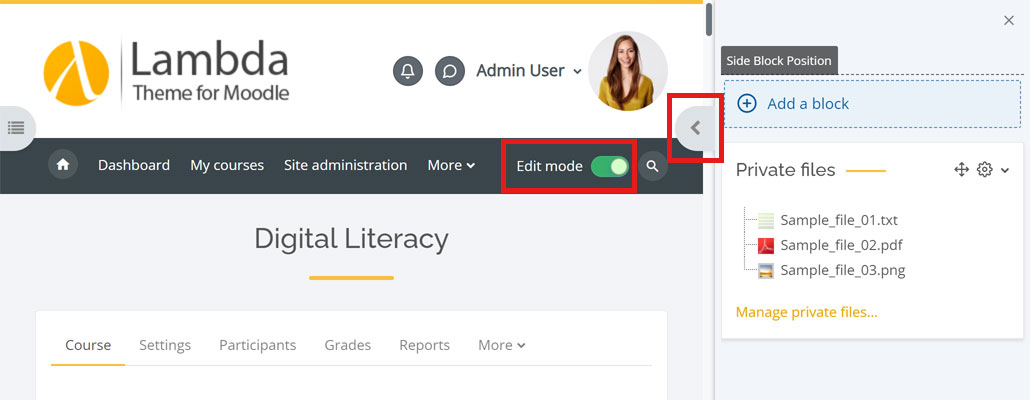Click the Admin User profile picture
Screen dimensions: 1030x400
pyautogui.click(x=627, y=71)
